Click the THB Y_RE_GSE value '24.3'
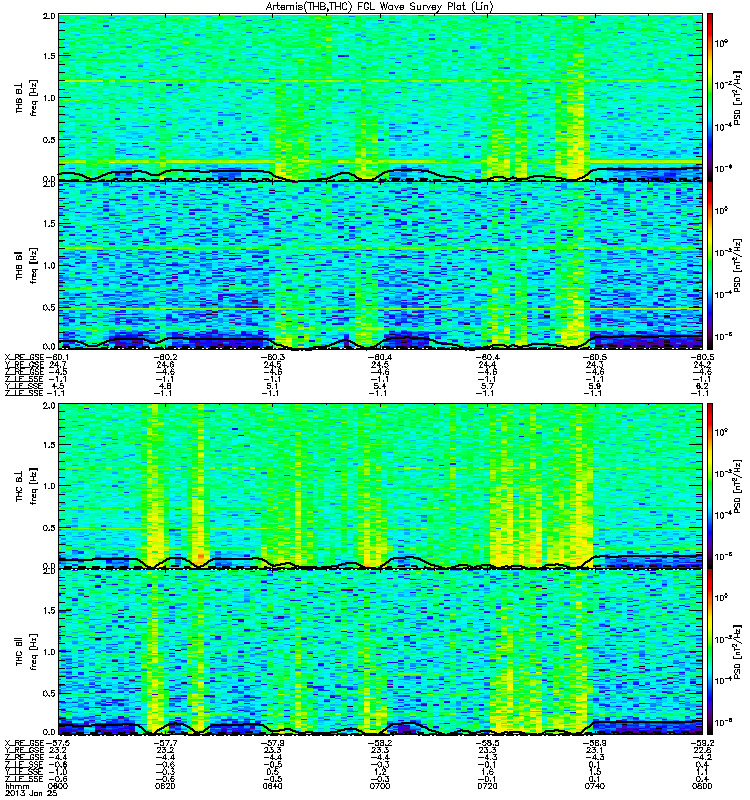This screenshot has height=800, width=750. pyautogui.click(x=595, y=365)
